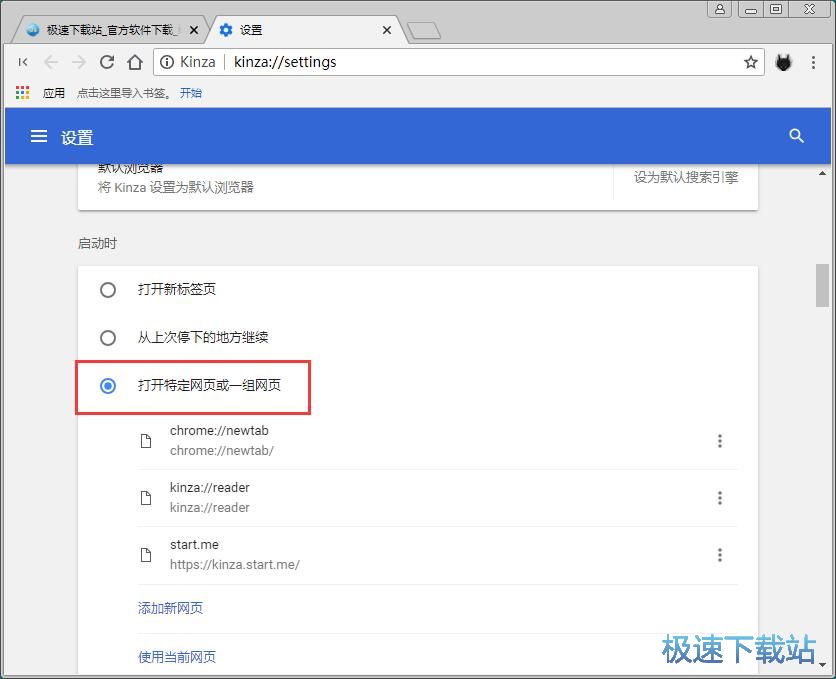Click the gray kinza://reader URL subtitle
The width and height of the screenshot is (836, 679).
coord(210,507)
